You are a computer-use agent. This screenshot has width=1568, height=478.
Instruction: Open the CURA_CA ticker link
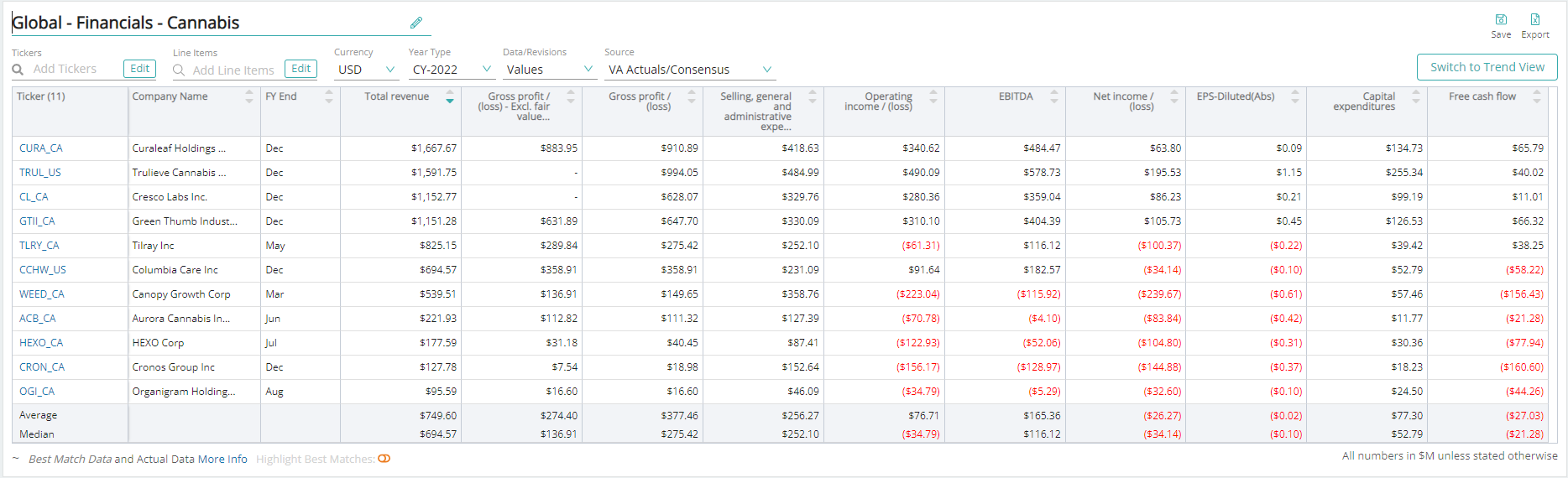41,148
